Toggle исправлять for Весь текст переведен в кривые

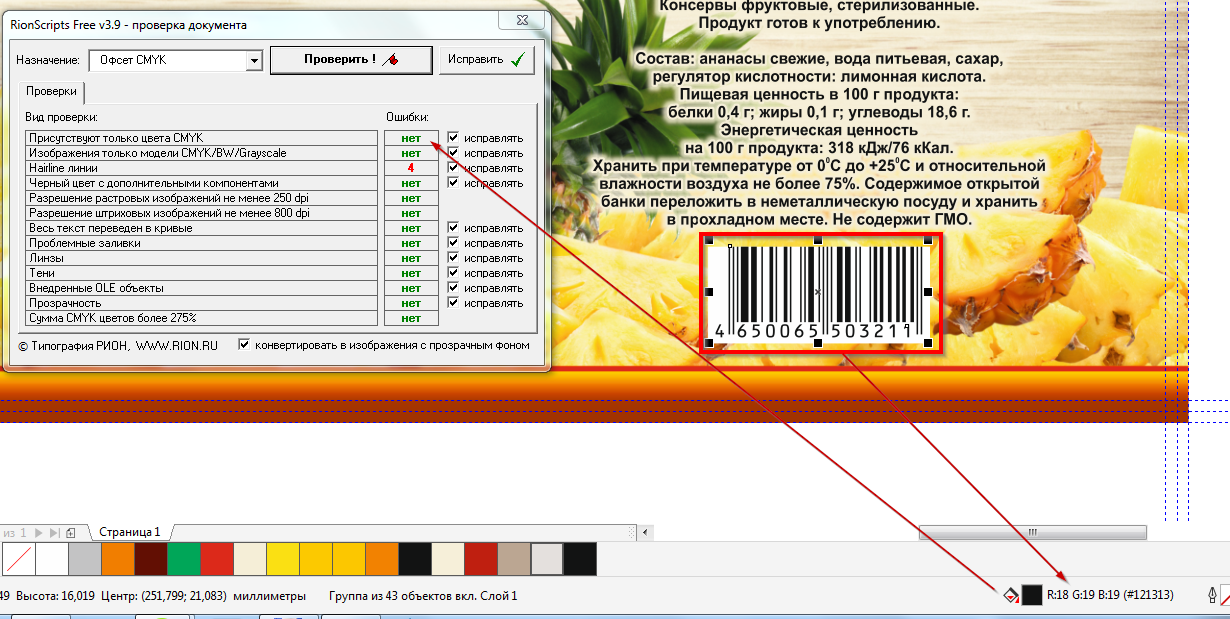click(453, 228)
